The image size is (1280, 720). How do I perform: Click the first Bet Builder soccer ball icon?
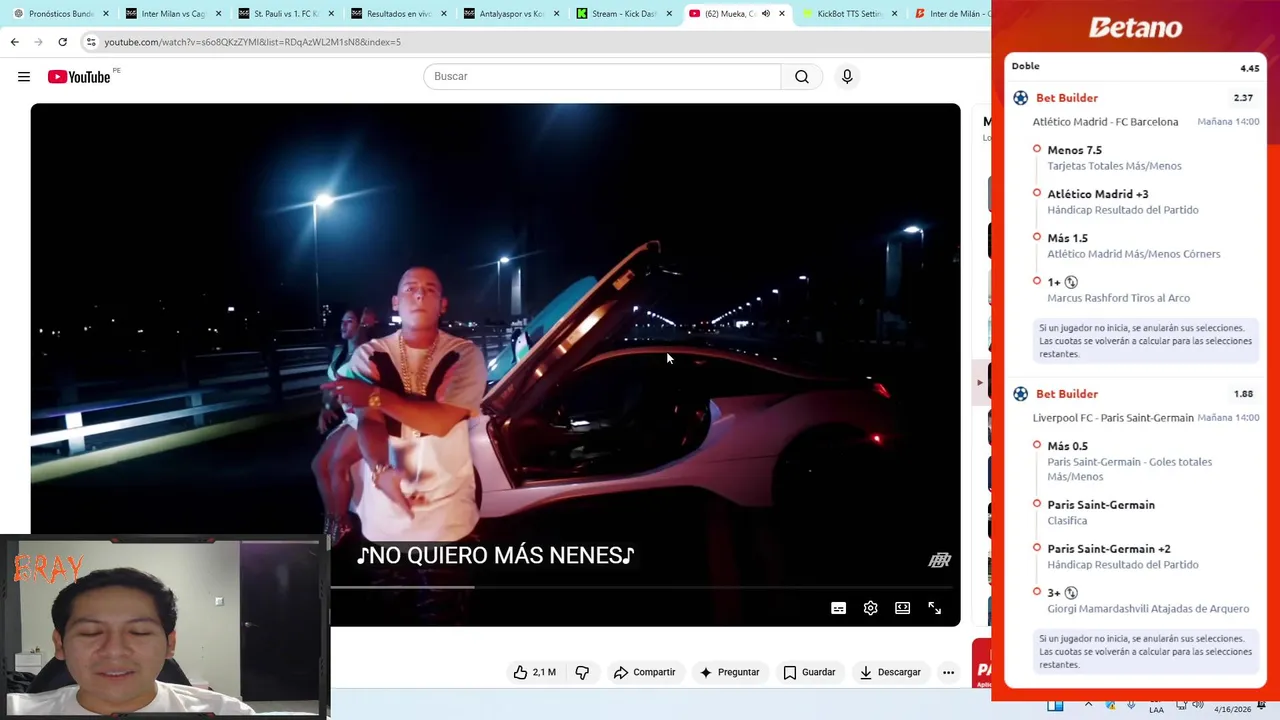pyautogui.click(x=1020, y=98)
